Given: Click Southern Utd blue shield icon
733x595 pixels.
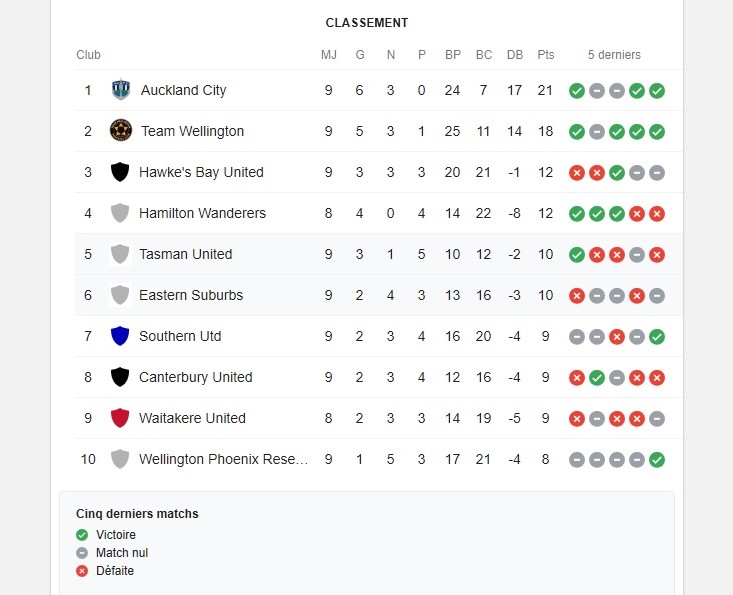Looking at the screenshot, I should [x=120, y=336].
